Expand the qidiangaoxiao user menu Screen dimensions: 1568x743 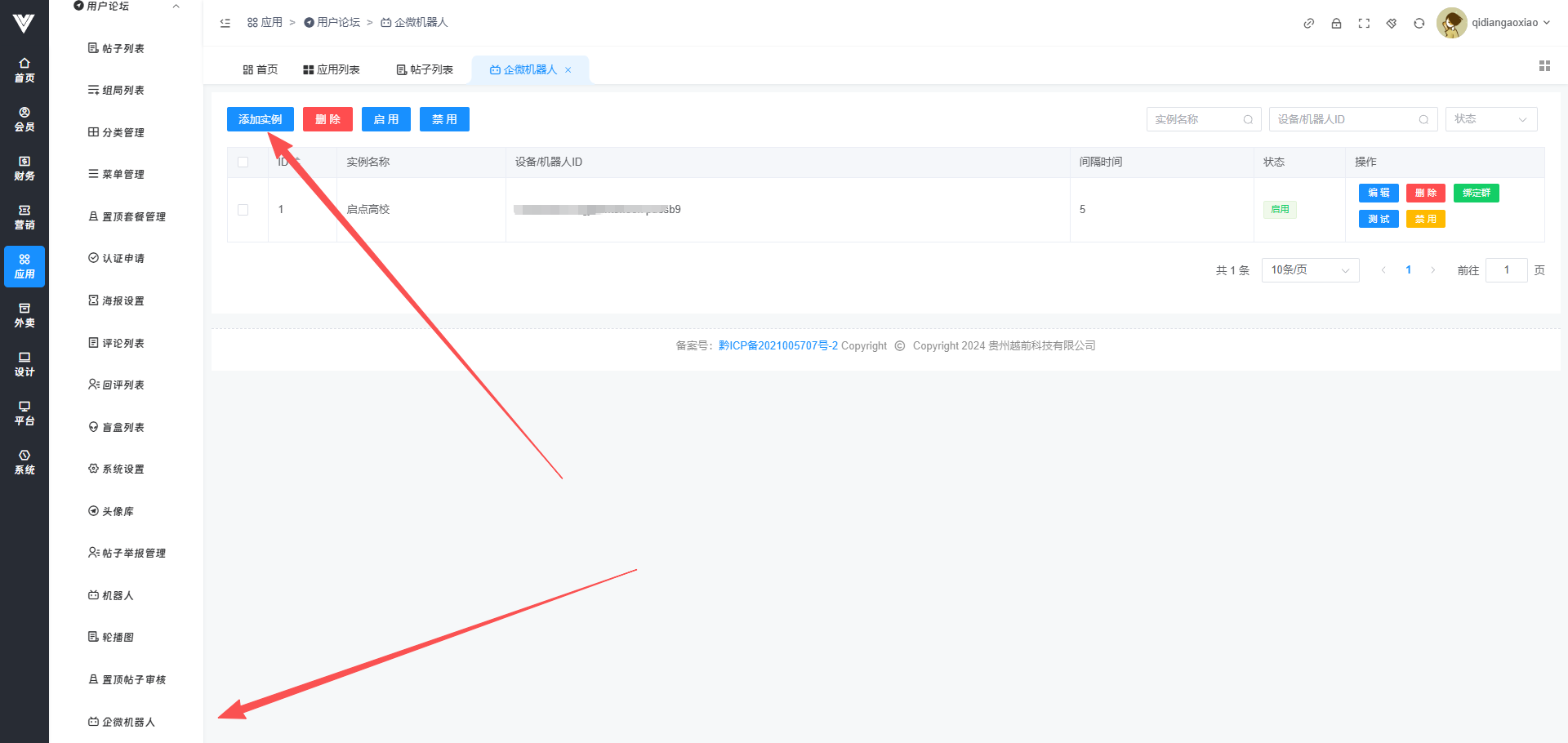pos(1509,23)
